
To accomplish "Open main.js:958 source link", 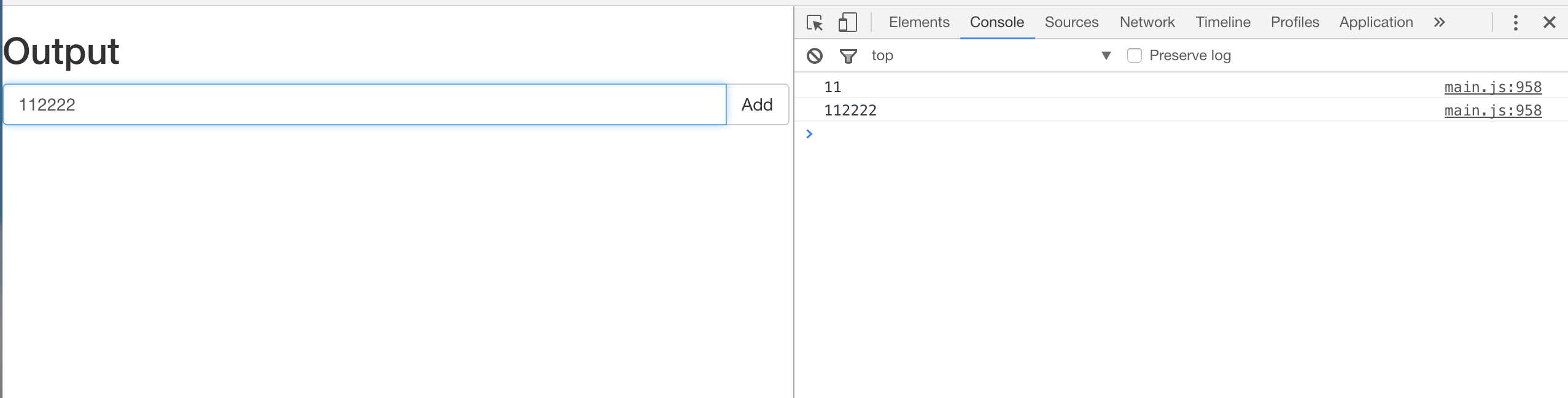I will (x=1493, y=87).
